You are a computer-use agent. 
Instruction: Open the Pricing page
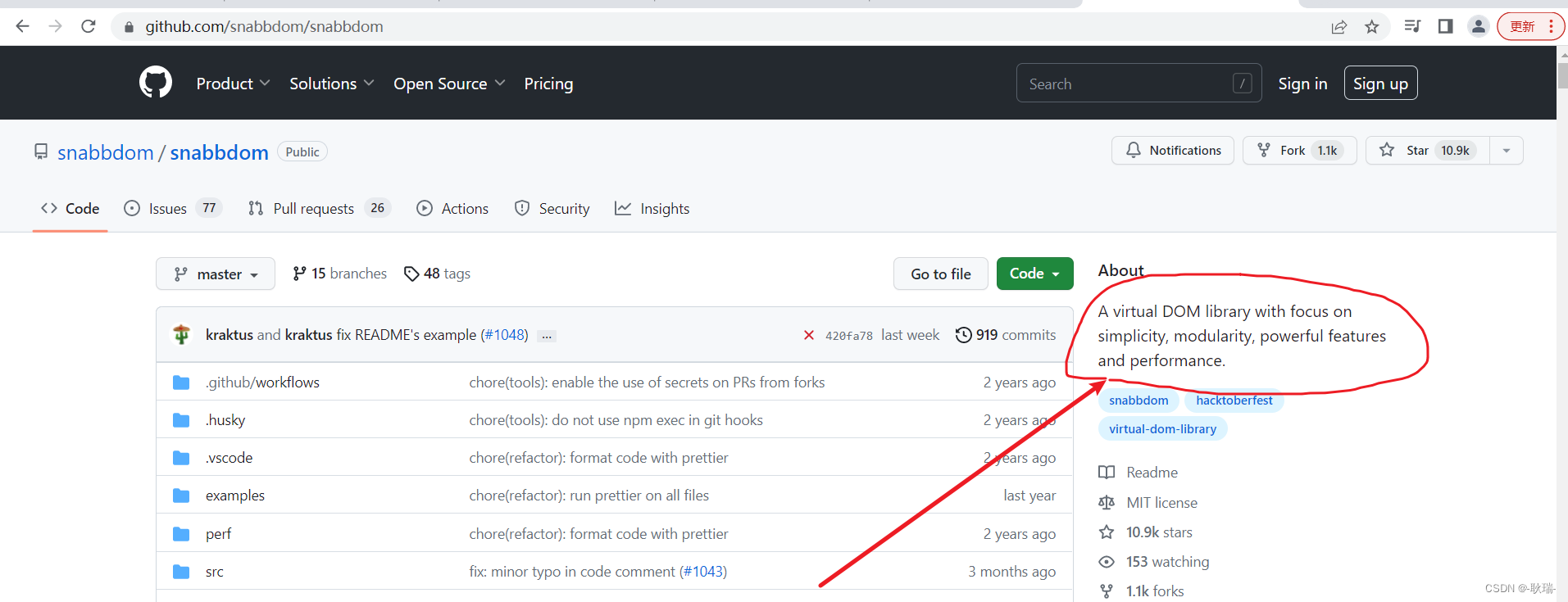tap(548, 84)
